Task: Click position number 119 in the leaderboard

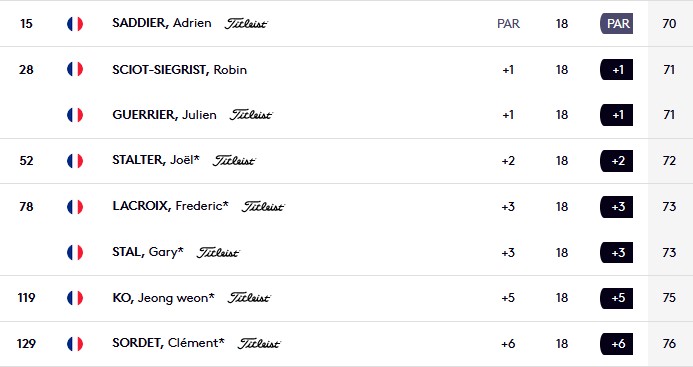Action: point(26,298)
